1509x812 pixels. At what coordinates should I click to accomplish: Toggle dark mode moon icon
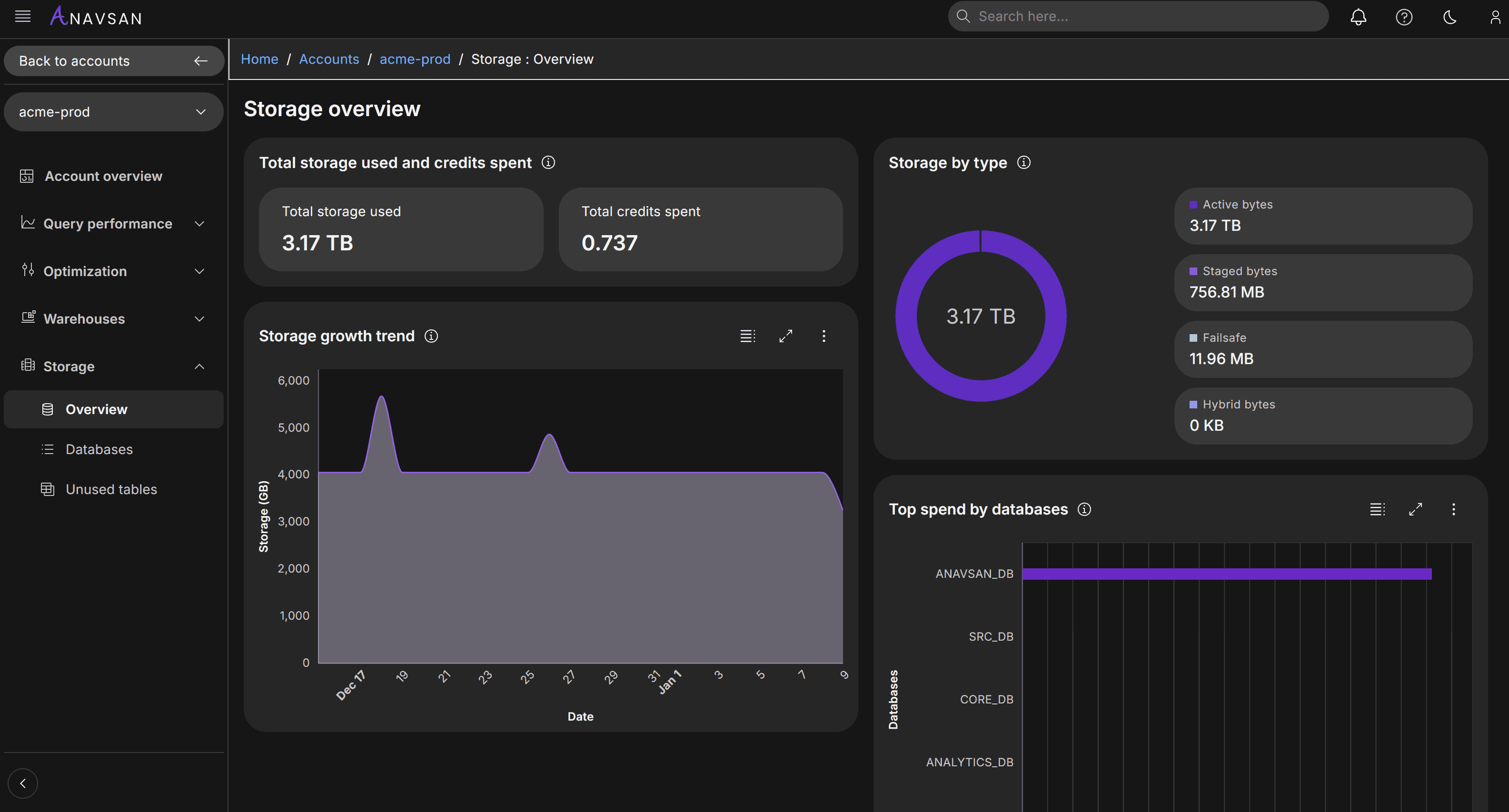(1449, 17)
